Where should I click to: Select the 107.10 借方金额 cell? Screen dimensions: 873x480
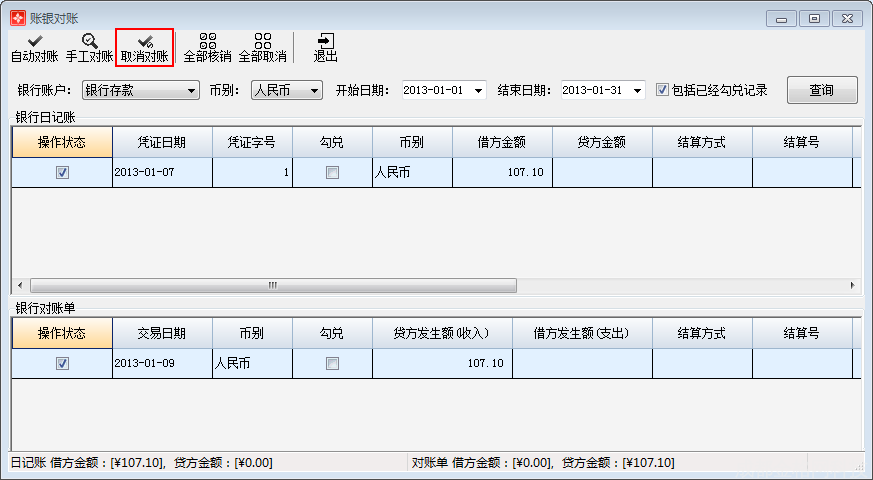(502, 172)
